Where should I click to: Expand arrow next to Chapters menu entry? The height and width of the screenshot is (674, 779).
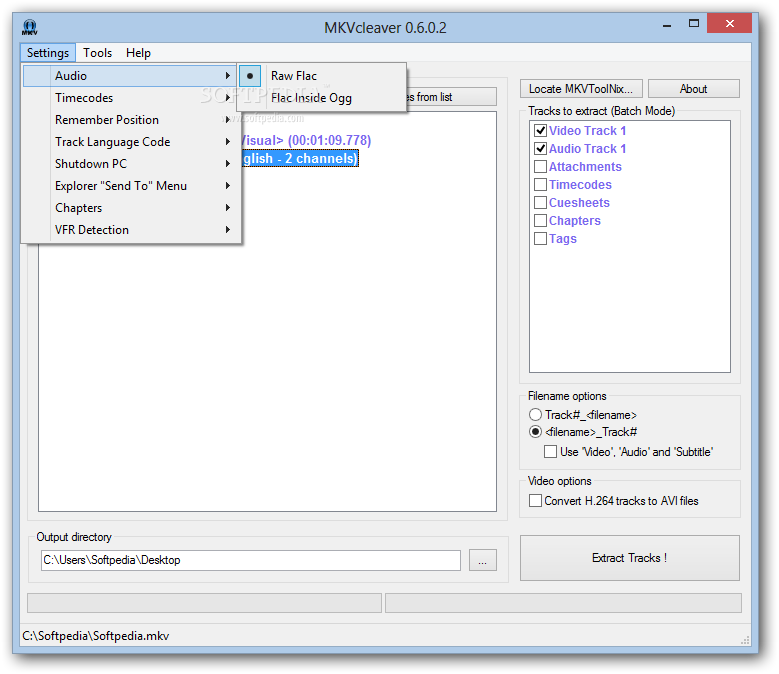(x=228, y=208)
